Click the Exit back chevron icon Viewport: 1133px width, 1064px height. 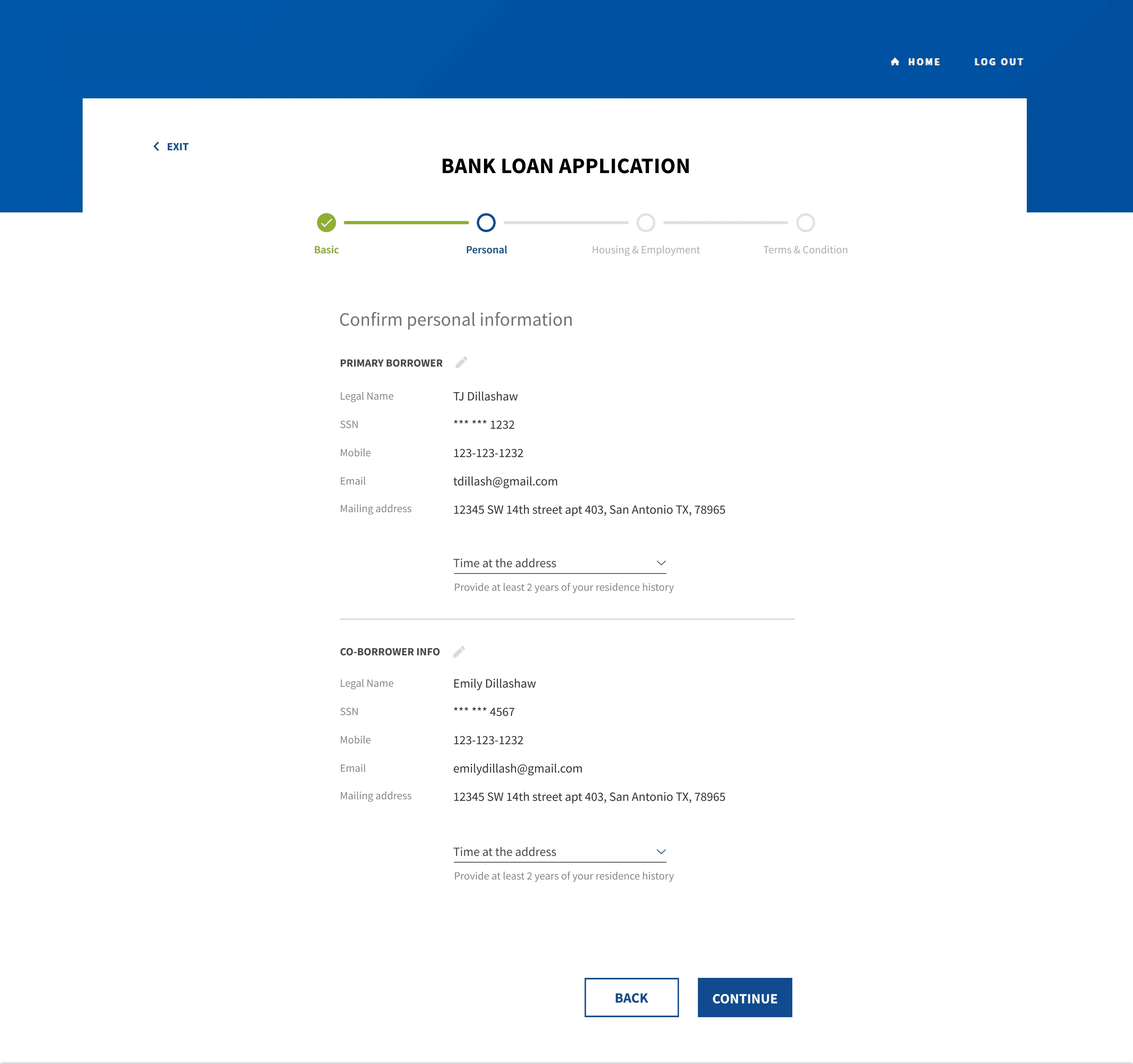coord(156,146)
